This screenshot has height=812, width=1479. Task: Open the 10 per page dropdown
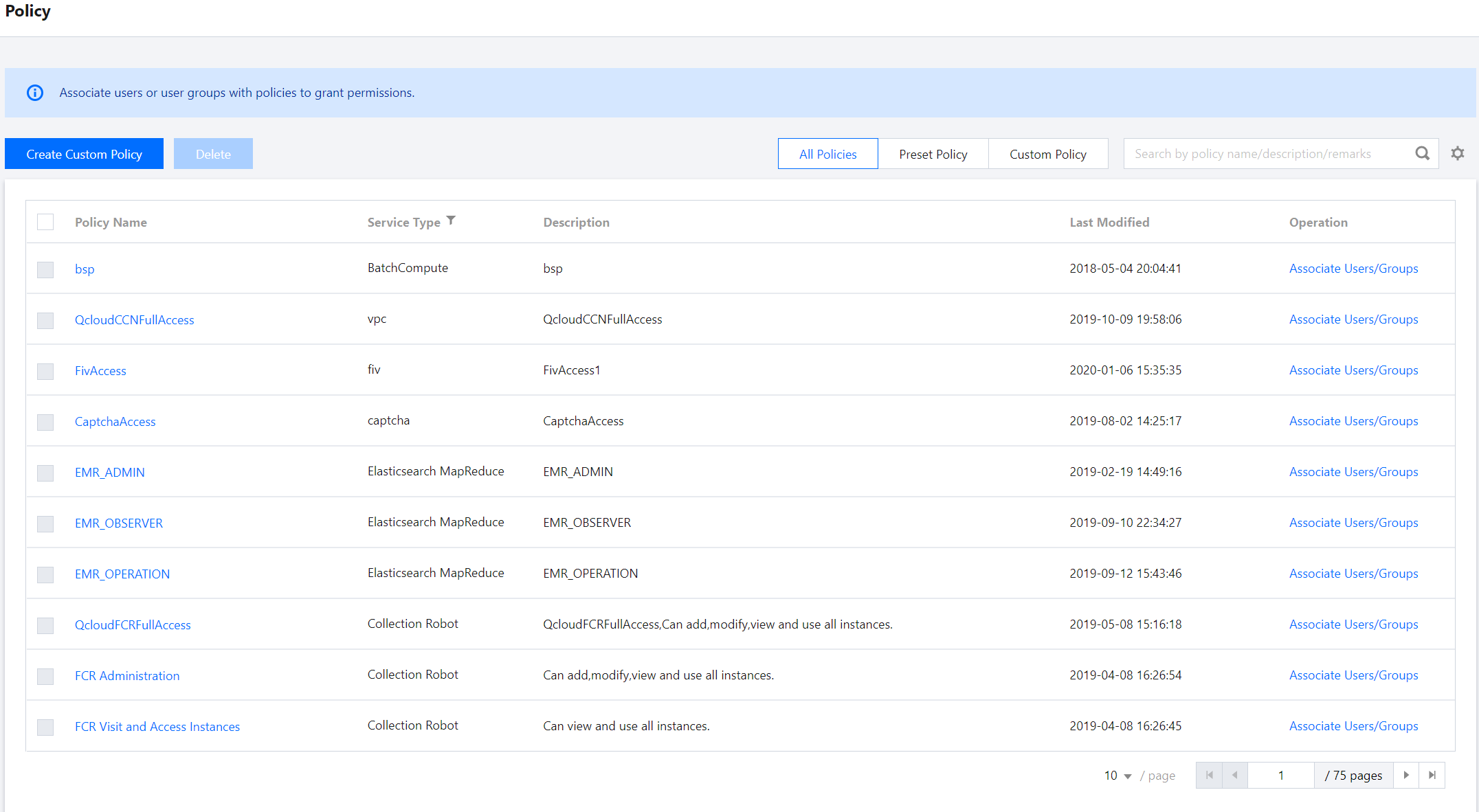pos(1117,776)
